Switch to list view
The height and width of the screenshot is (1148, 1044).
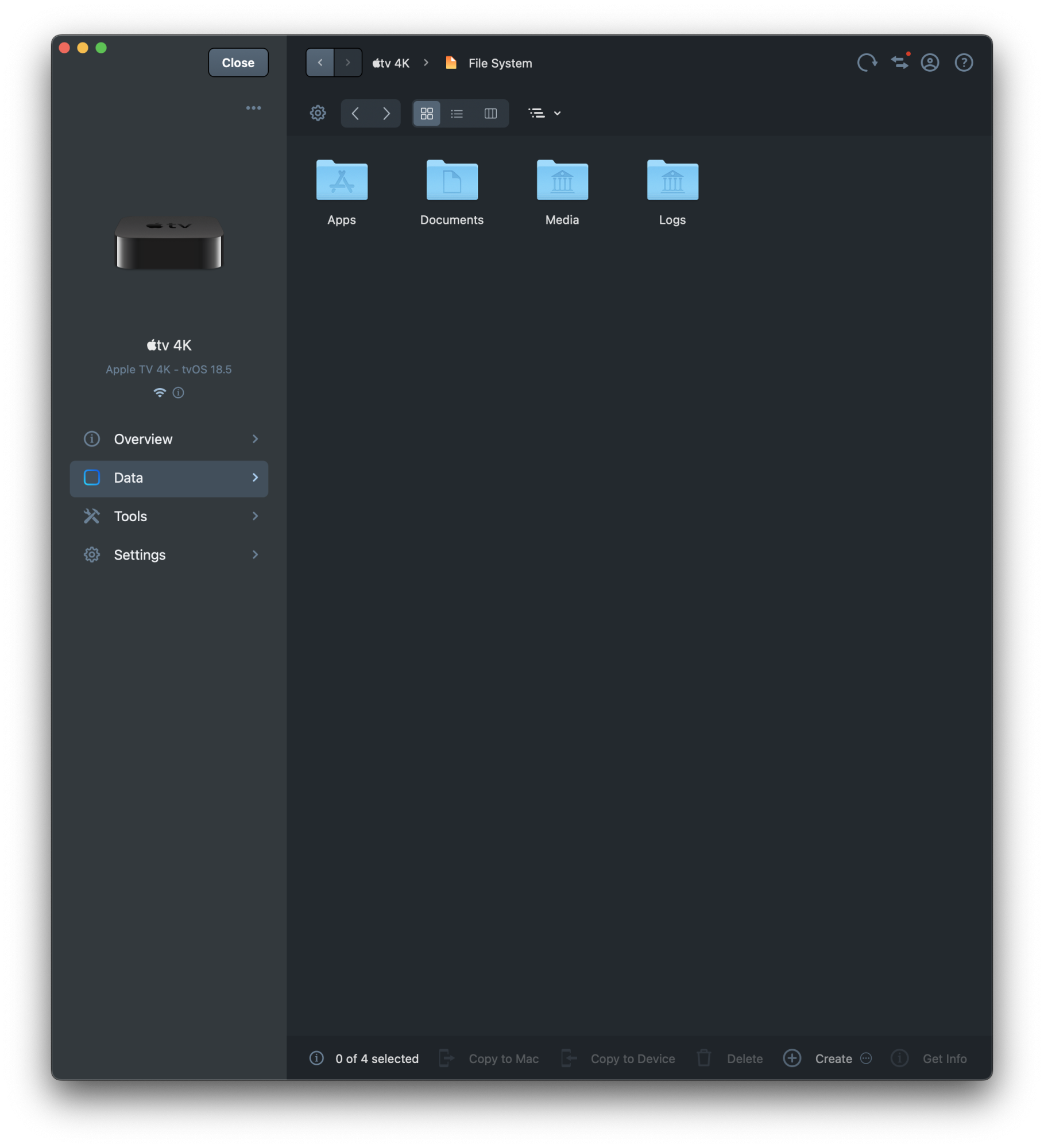457,113
